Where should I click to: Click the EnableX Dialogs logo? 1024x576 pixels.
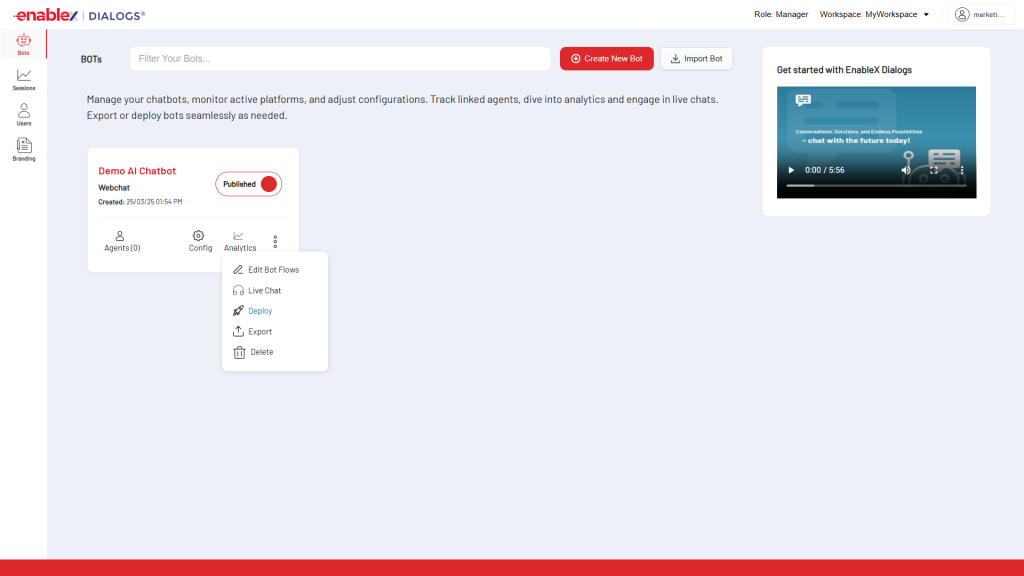point(79,15)
